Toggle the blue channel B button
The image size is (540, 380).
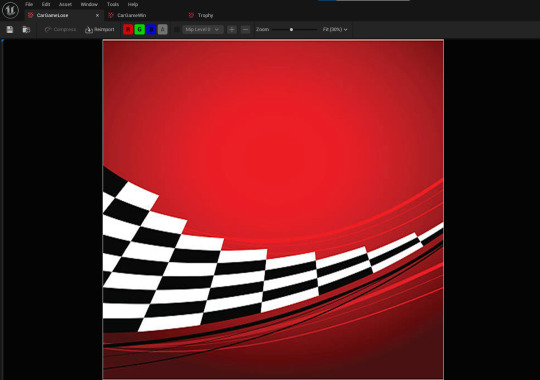151,30
